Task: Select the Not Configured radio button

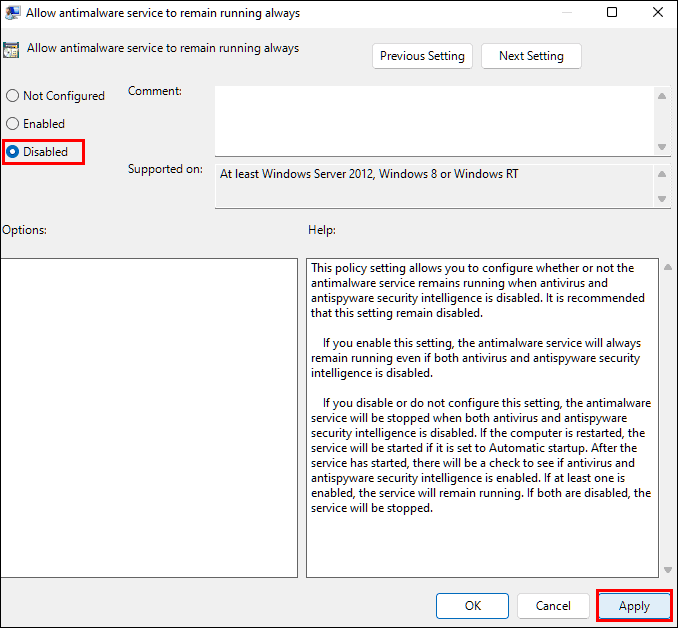Action: (x=13, y=96)
